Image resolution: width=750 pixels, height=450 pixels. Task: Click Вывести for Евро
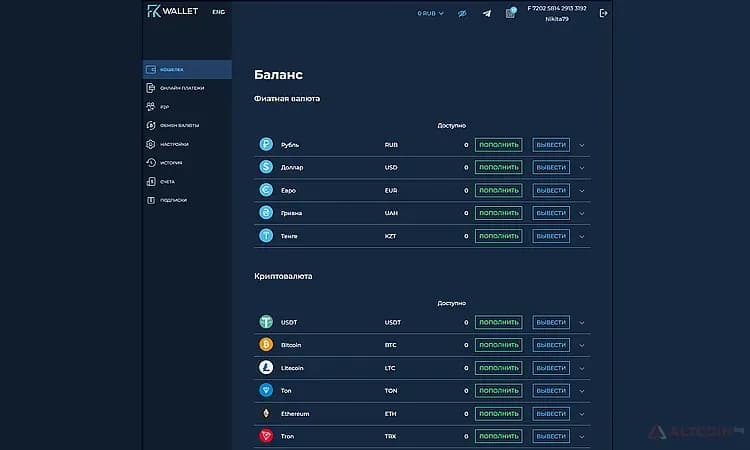coord(551,190)
